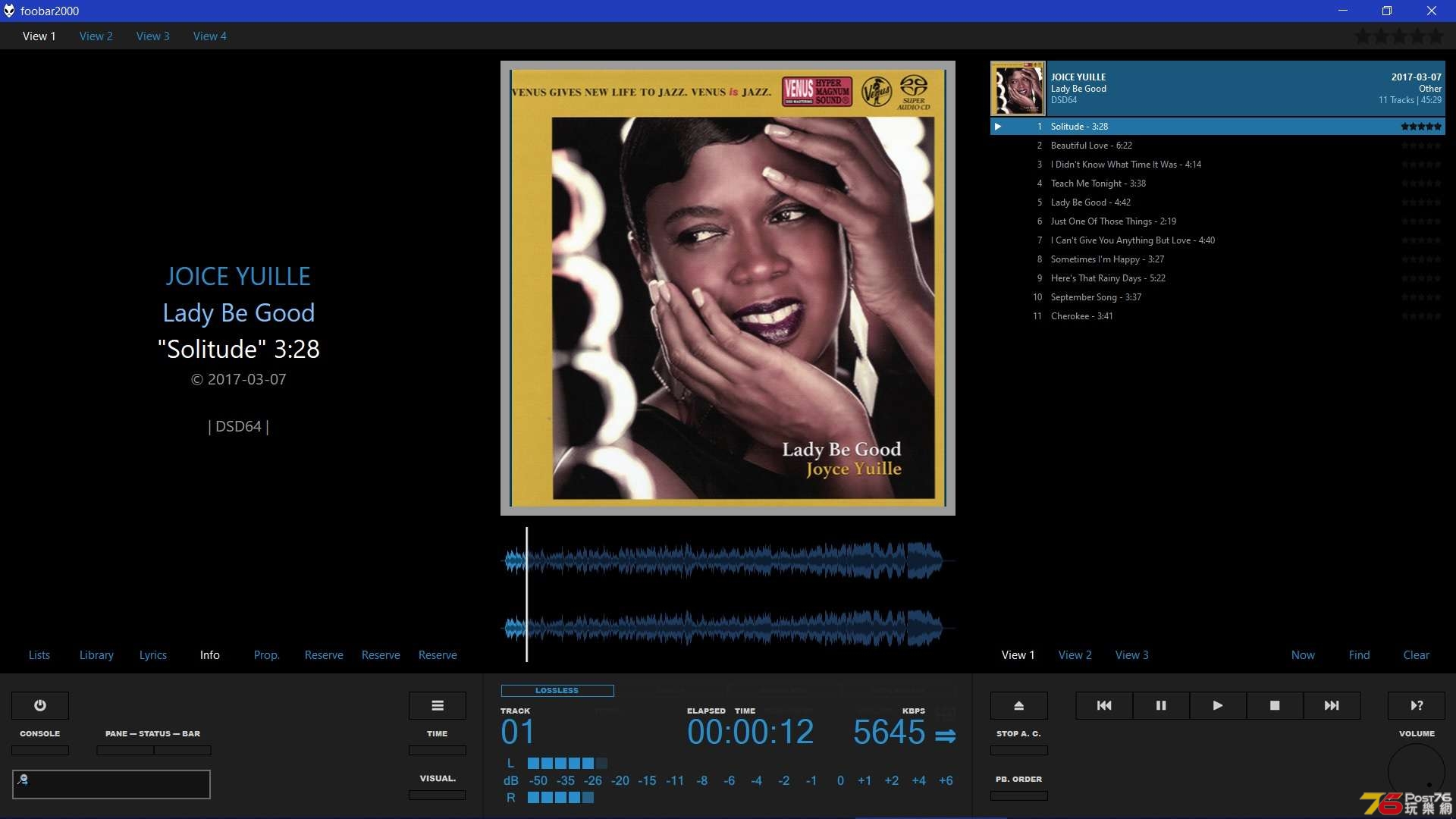Toggle the TIME indicator bar

(x=438, y=750)
